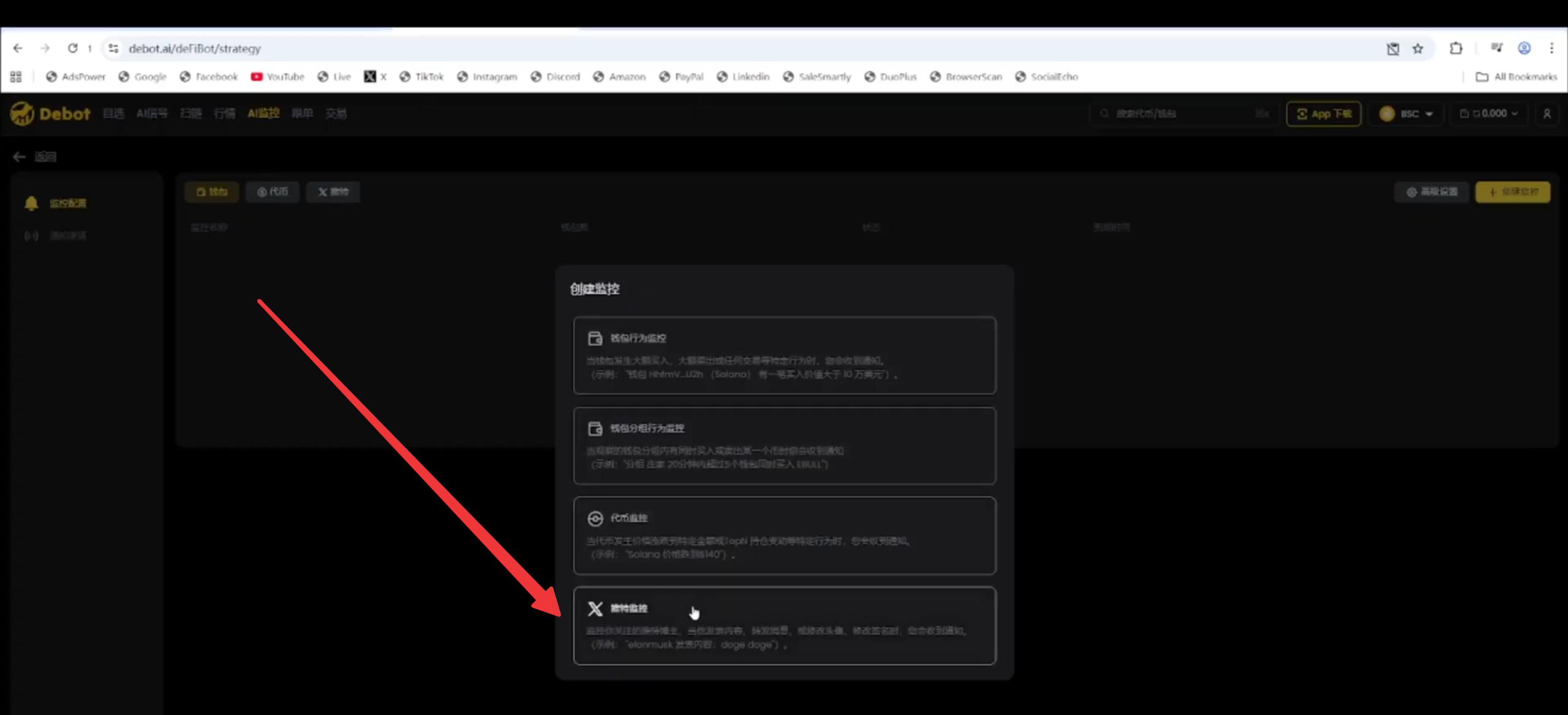Click the user profile icon
This screenshot has width=1568, height=715.
point(1547,114)
